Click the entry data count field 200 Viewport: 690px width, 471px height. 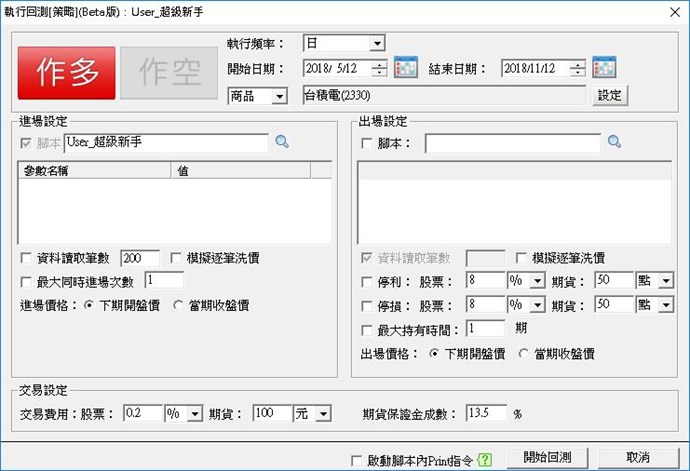tap(140, 258)
